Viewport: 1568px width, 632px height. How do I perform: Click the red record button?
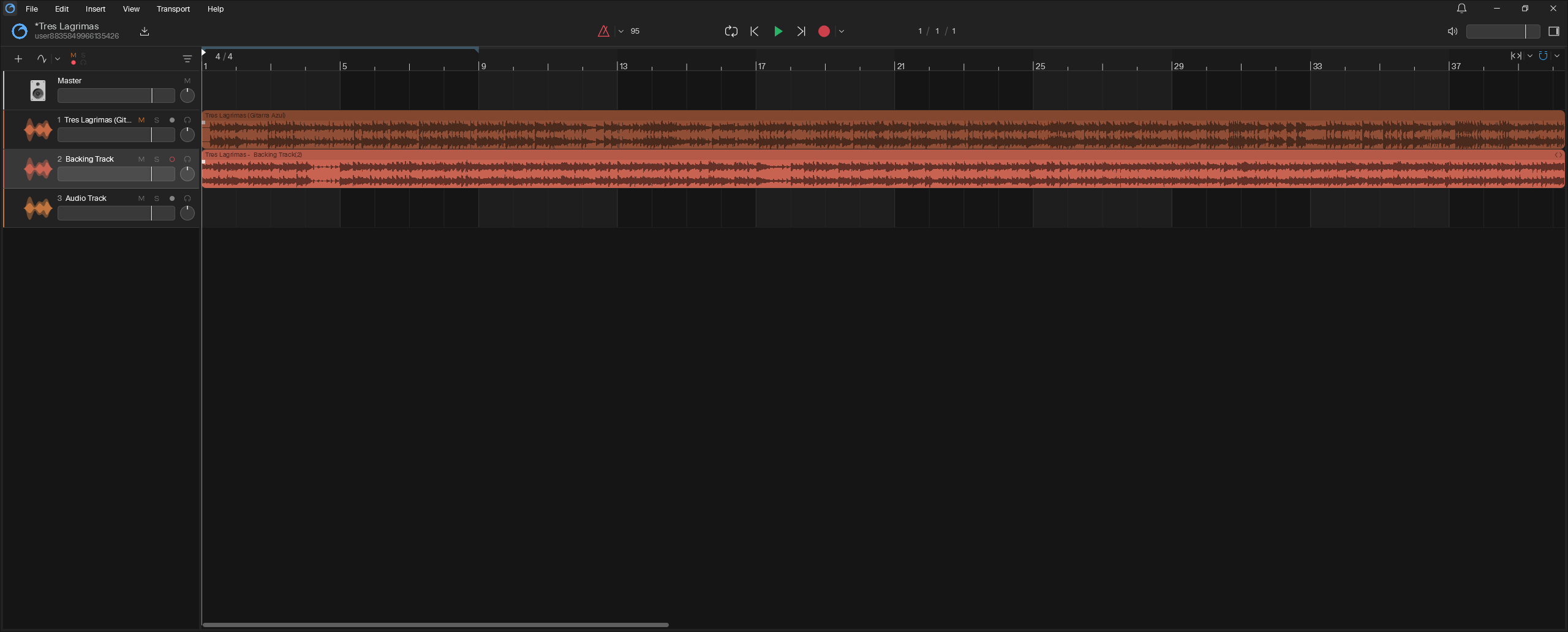coord(824,31)
